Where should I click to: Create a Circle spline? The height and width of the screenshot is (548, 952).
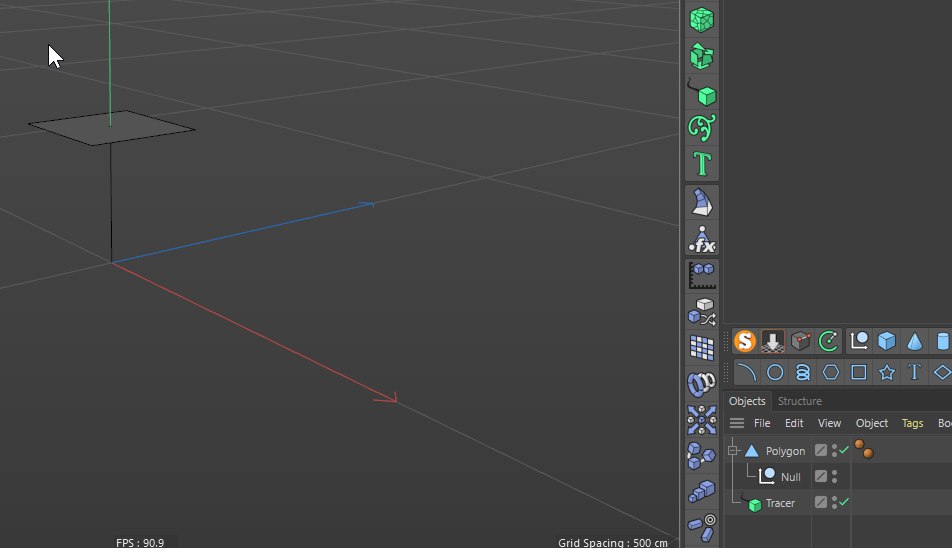[775, 372]
